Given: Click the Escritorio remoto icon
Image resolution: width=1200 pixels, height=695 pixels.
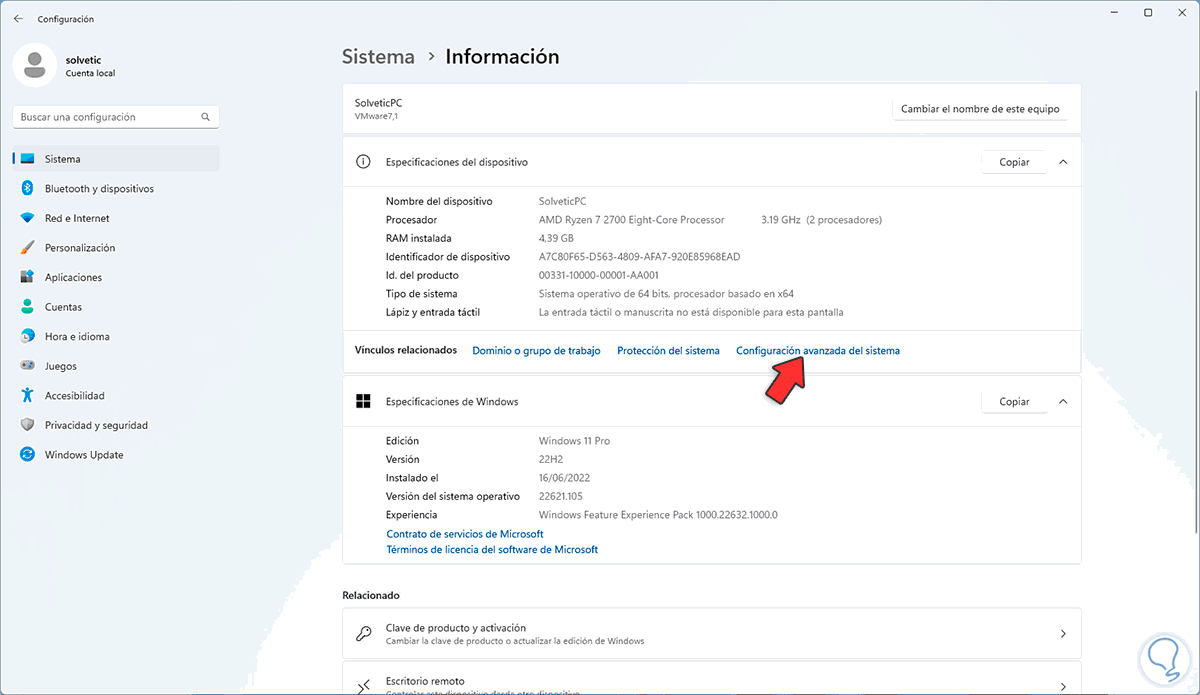Looking at the screenshot, I should 364,687.
